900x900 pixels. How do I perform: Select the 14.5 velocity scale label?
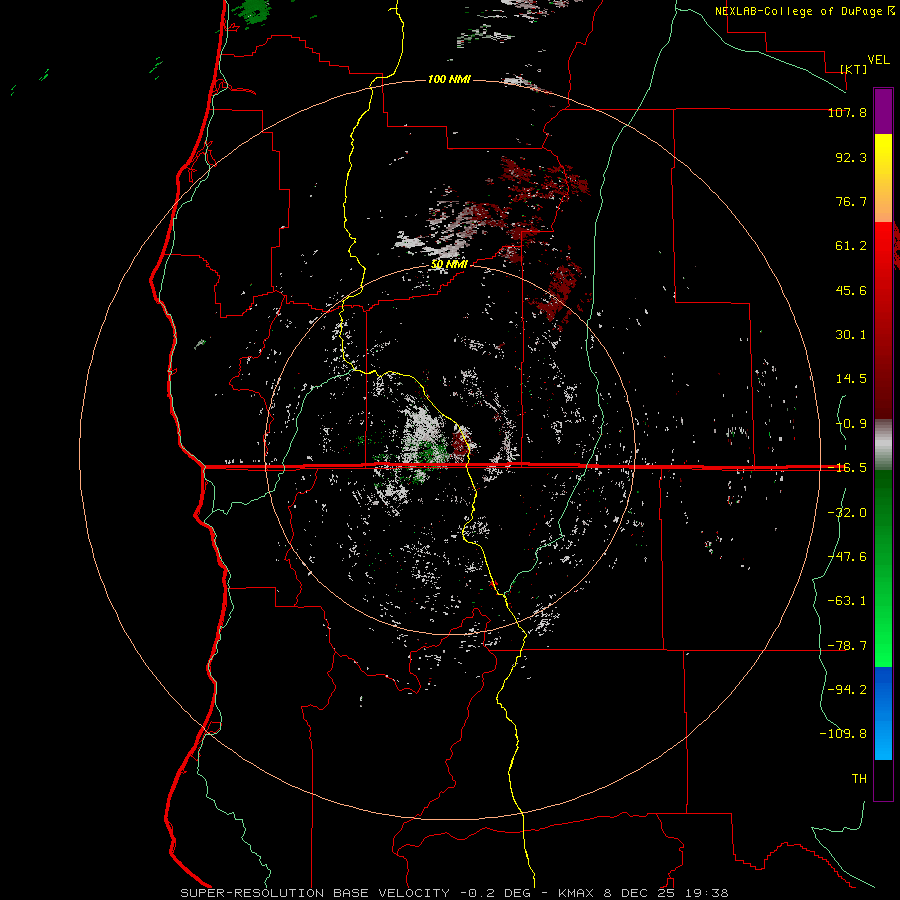851,379
